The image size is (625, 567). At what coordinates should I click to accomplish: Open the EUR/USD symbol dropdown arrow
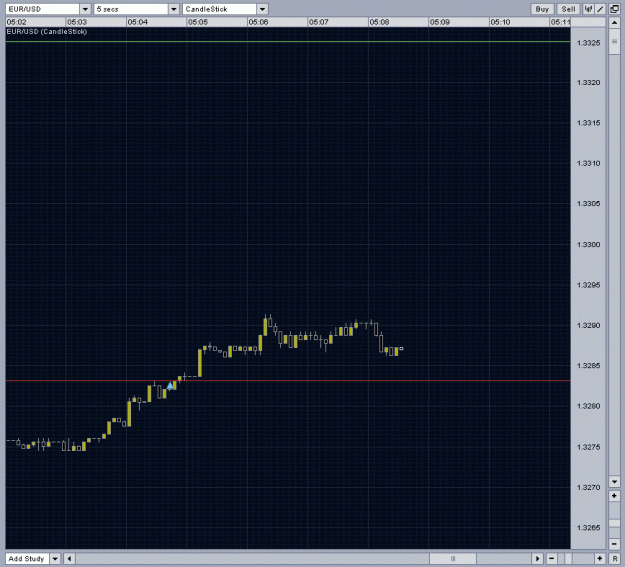point(85,9)
